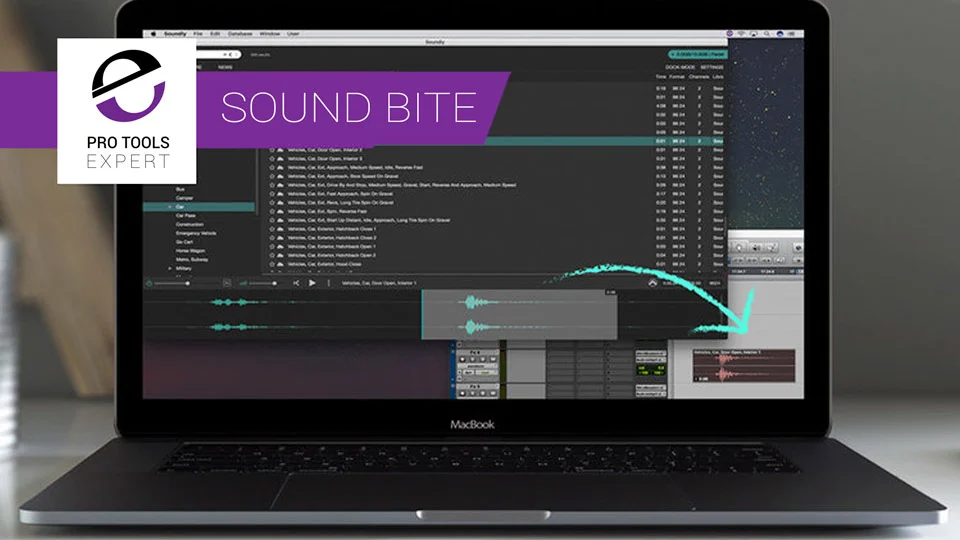Click record-enable on Pro Tools Fx 9 track
The image size is (960, 540).
point(462,394)
